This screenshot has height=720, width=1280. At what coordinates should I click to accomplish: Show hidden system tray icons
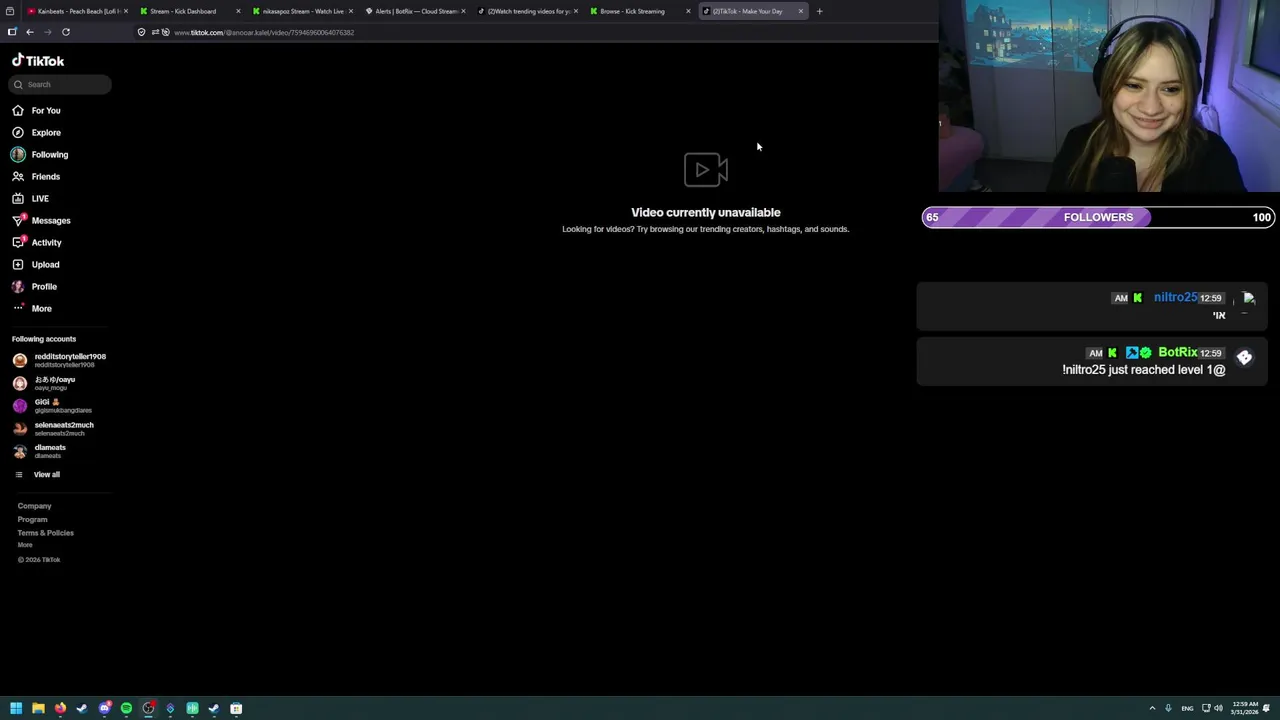coord(1152,708)
